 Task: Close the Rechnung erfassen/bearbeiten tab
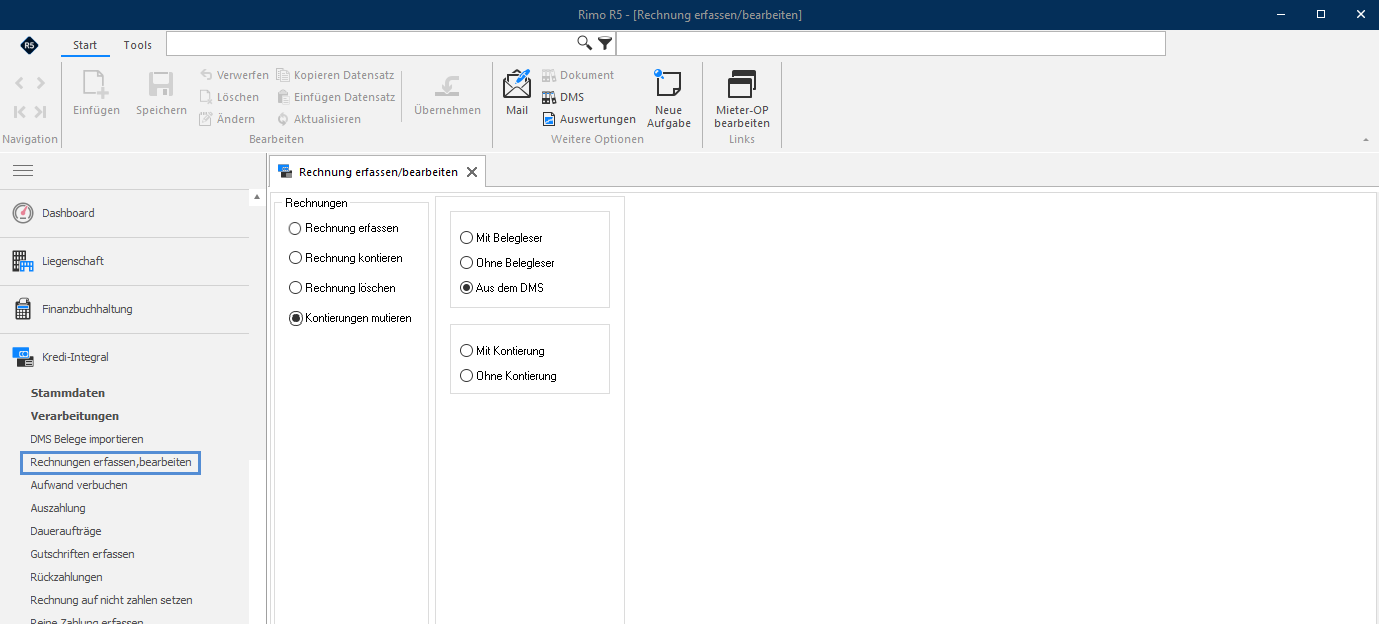472,172
